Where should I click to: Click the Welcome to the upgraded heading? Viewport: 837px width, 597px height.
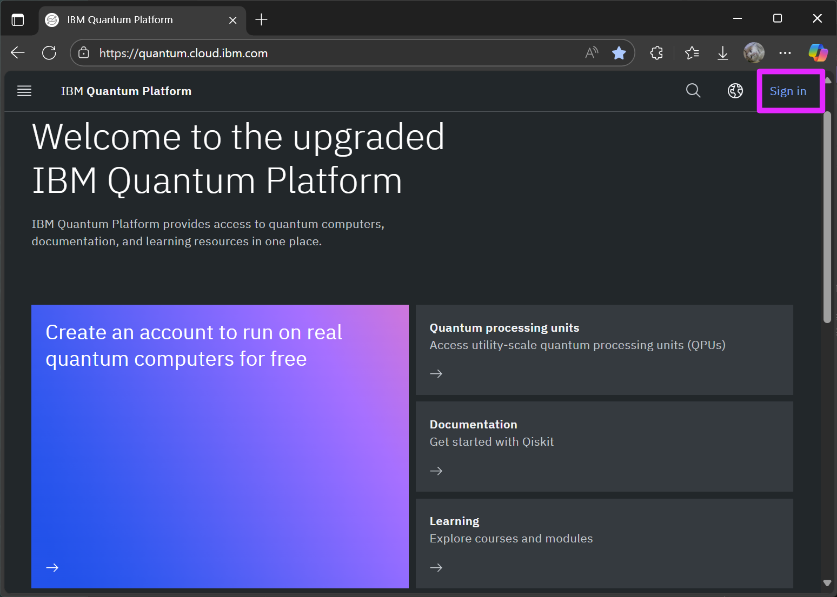coord(238,158)
